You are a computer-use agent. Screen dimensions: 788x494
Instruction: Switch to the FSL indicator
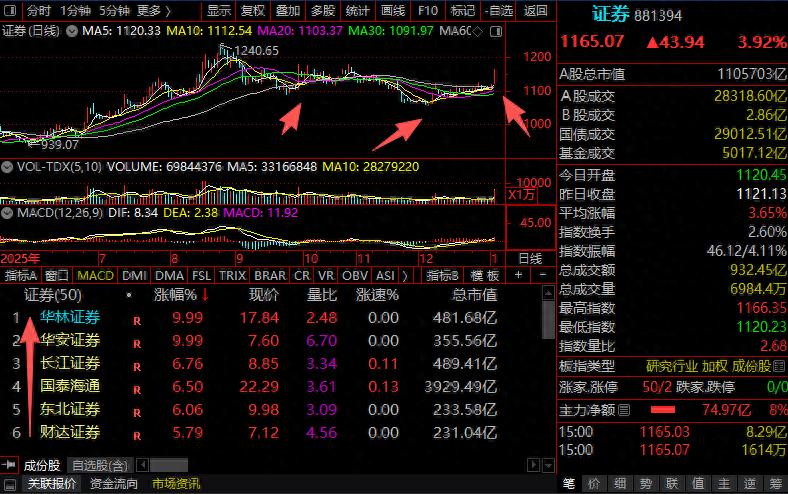[201, 275]
